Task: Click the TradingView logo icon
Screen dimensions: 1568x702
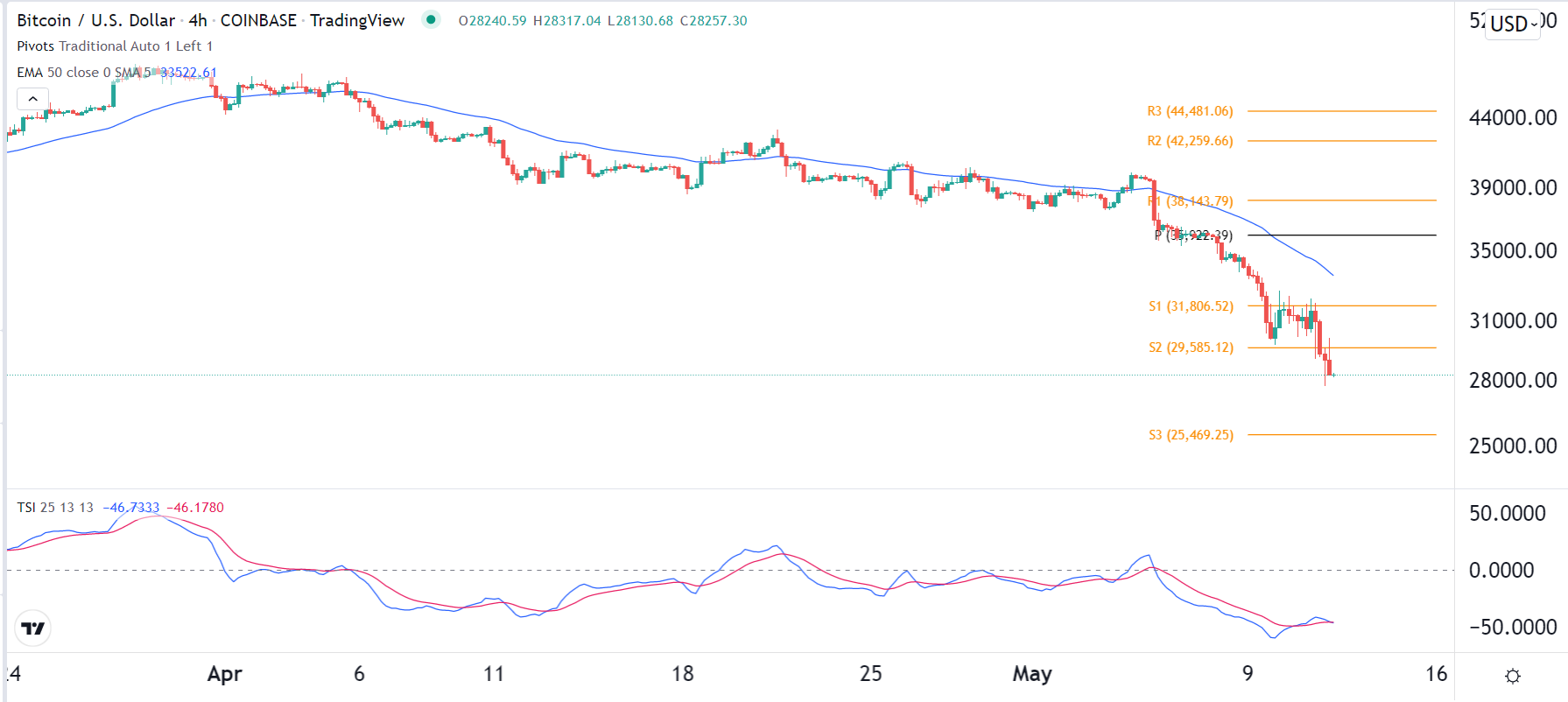Action: click(33, 628)
